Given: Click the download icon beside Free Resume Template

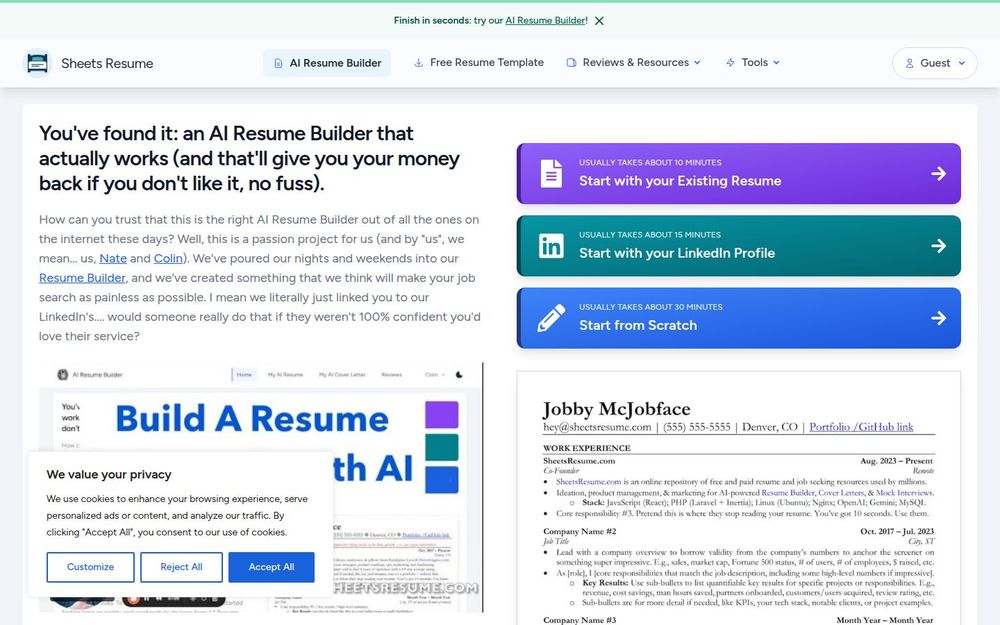Looking at the screenshot, I should (418, 62).
